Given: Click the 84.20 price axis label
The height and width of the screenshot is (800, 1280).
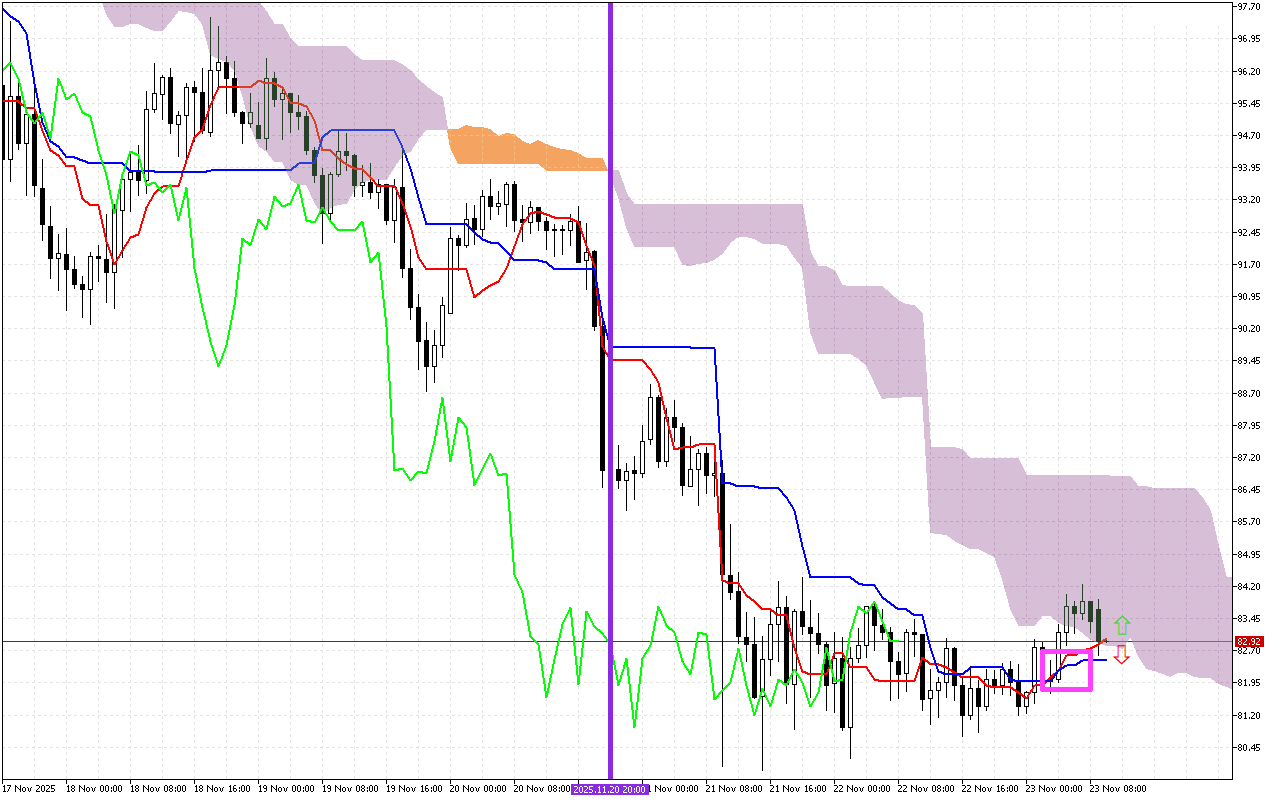Looking at the screenshot, I should tap(1248, 586).
